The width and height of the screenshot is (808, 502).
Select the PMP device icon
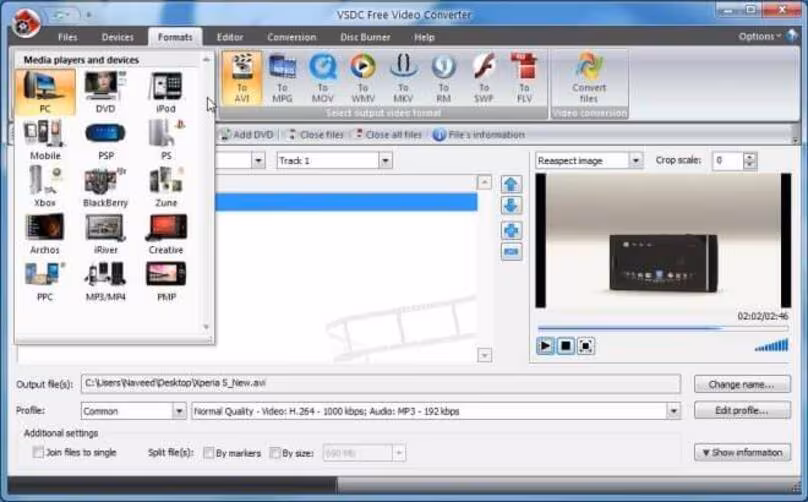click(x=165, y=281)
